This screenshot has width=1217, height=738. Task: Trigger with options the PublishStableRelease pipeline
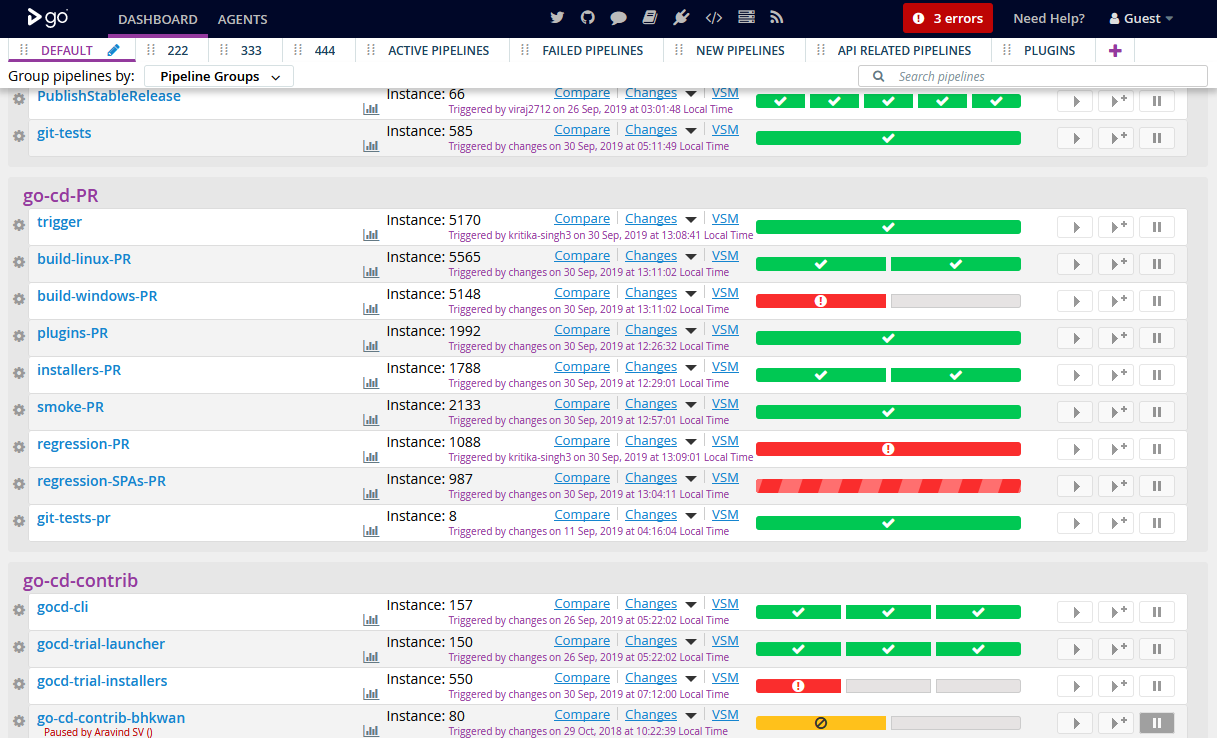pyautogui.click(x=1116, y=101)
